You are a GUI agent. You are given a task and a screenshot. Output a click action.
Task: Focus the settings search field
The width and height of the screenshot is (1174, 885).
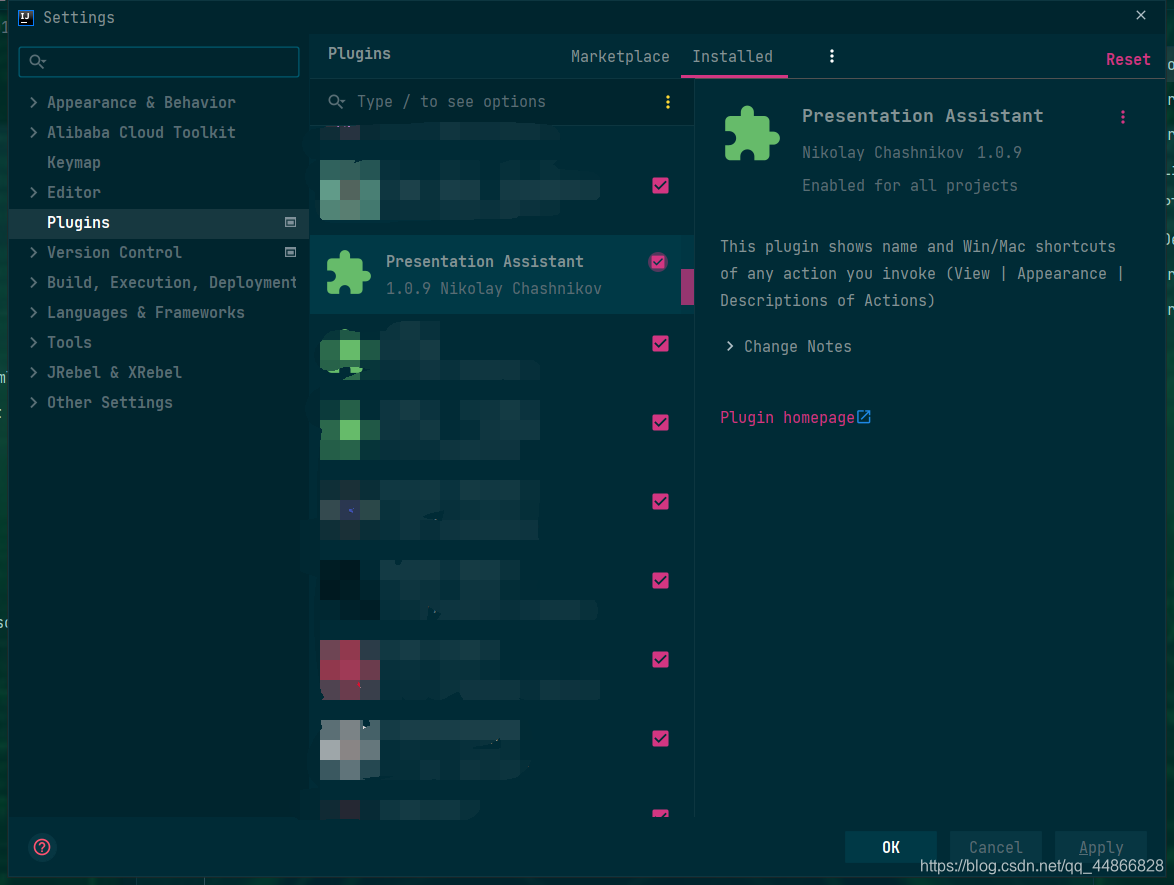tap(159, 61)
